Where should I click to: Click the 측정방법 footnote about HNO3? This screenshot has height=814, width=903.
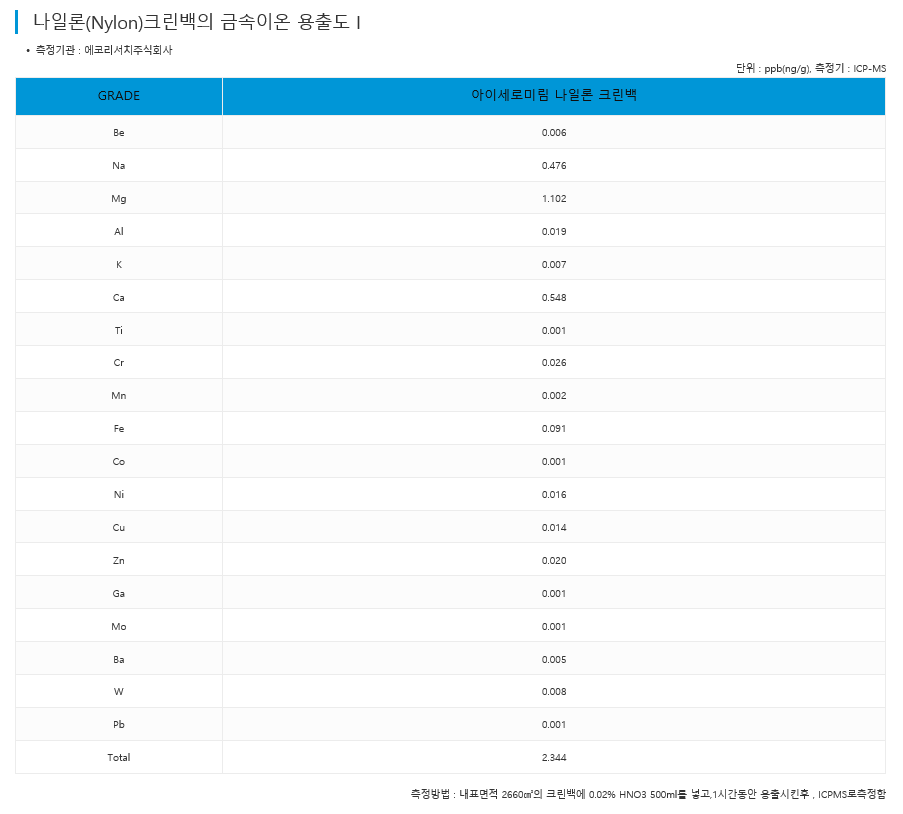(x=648, y=794)
